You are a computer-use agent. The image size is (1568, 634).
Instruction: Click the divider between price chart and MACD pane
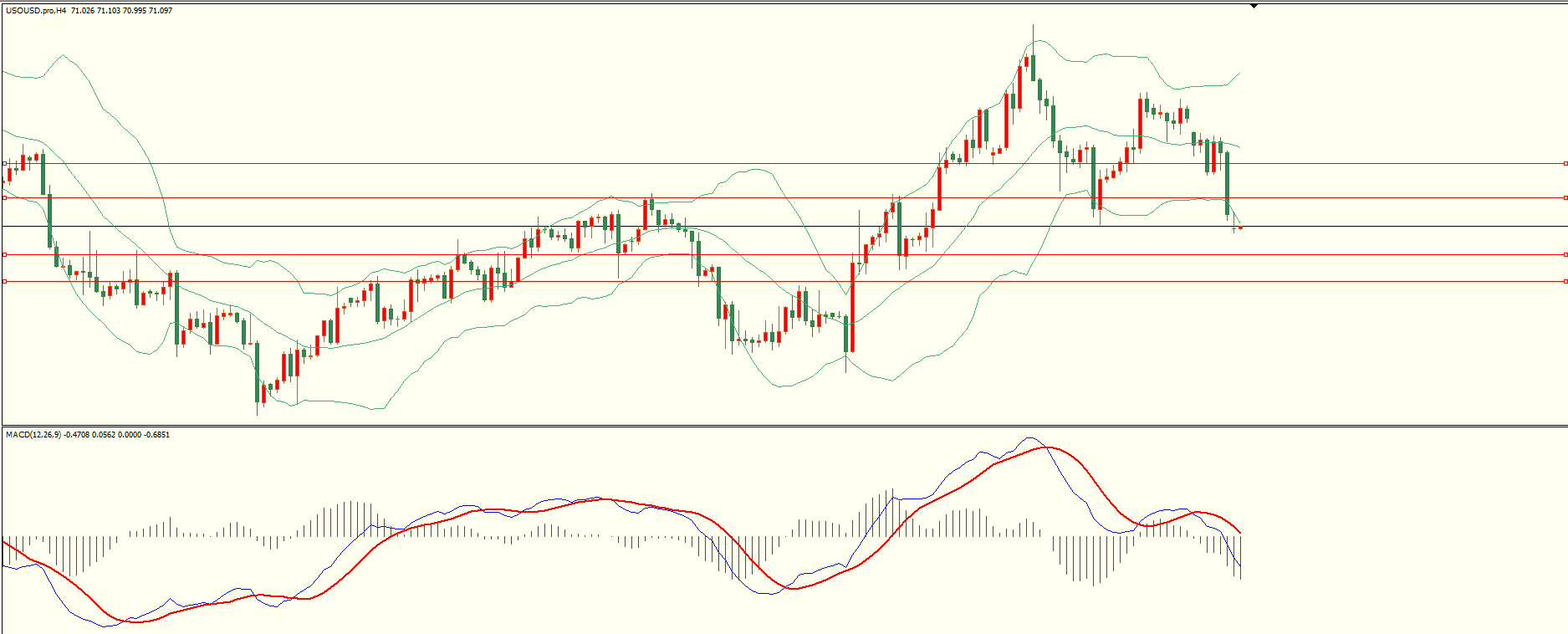pos(784,427)
